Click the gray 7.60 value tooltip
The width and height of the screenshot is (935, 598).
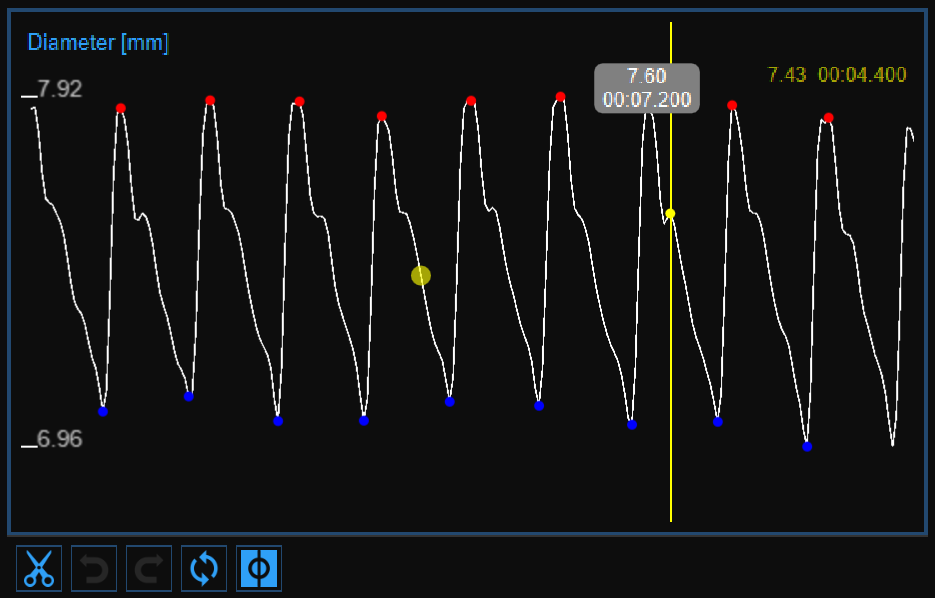[x=646, y=88]
